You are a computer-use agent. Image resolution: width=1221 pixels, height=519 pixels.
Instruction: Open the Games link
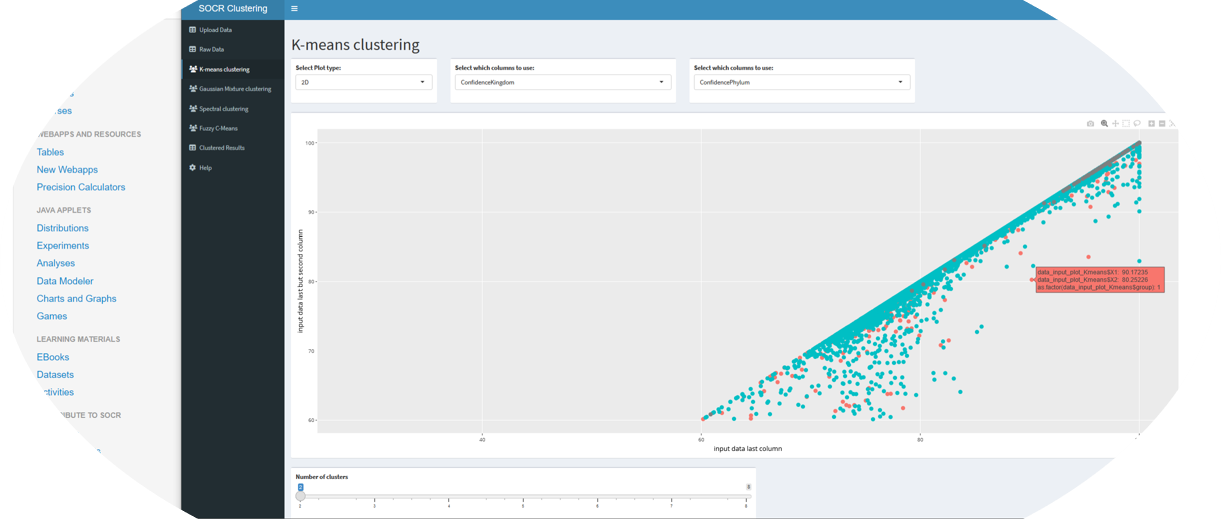click(52, 316)
